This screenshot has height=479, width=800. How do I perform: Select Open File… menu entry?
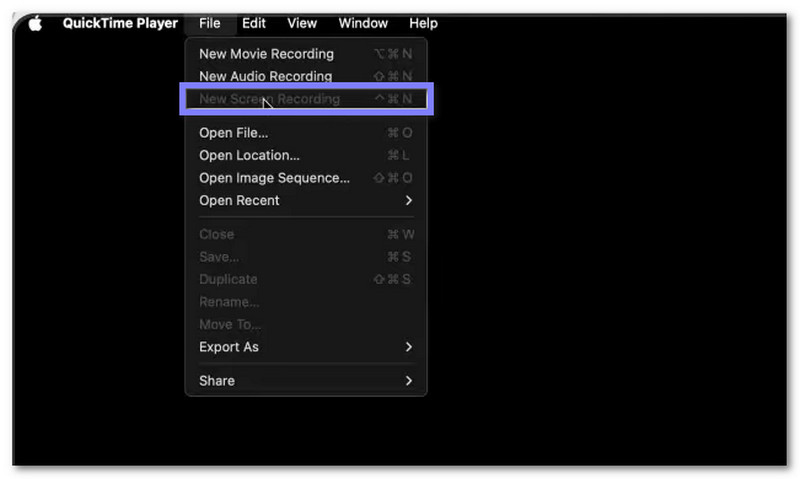(x=306, y=133)
